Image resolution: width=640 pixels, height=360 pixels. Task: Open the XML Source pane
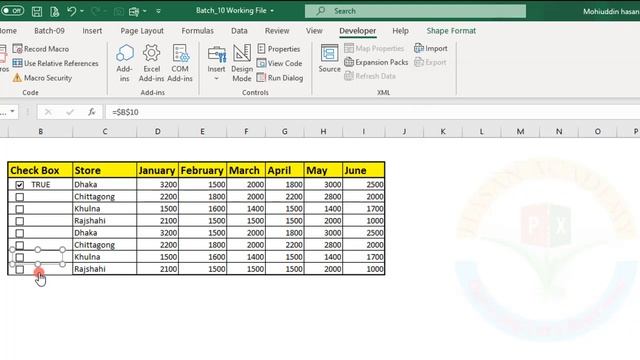329,59
